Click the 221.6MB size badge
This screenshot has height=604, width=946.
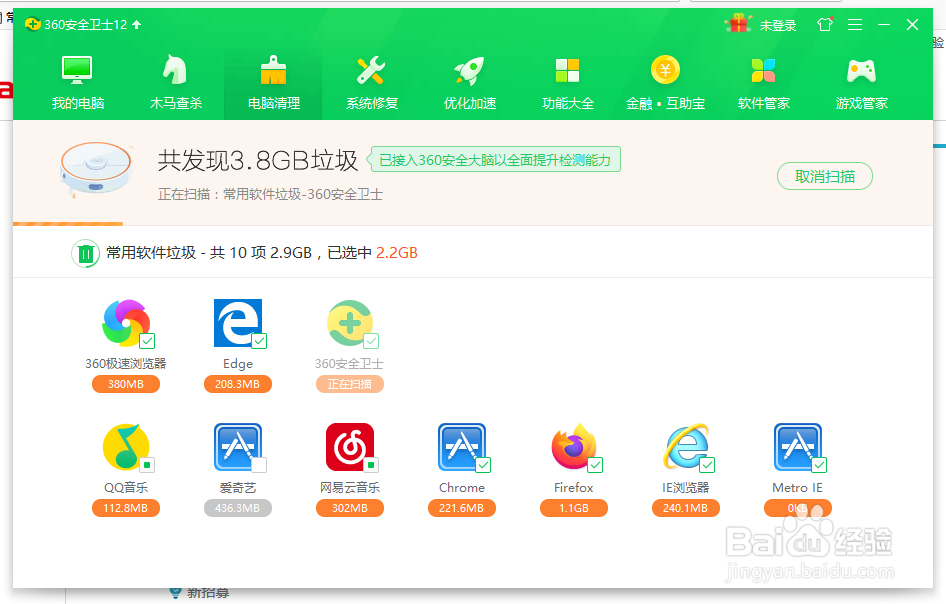(x=462, y=508)
